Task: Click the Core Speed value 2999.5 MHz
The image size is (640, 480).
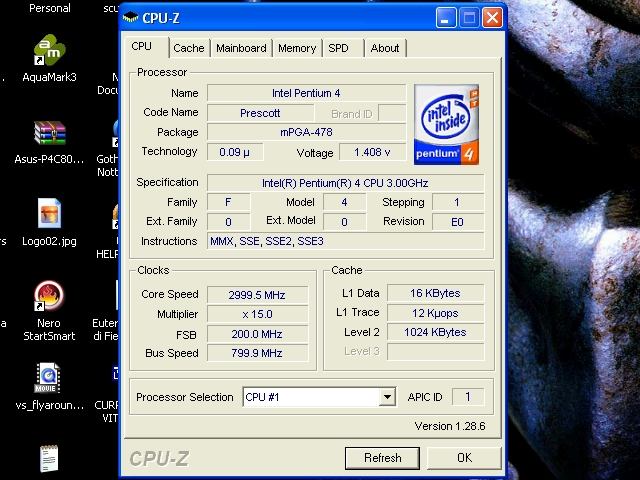Action: tap(257, 295)
